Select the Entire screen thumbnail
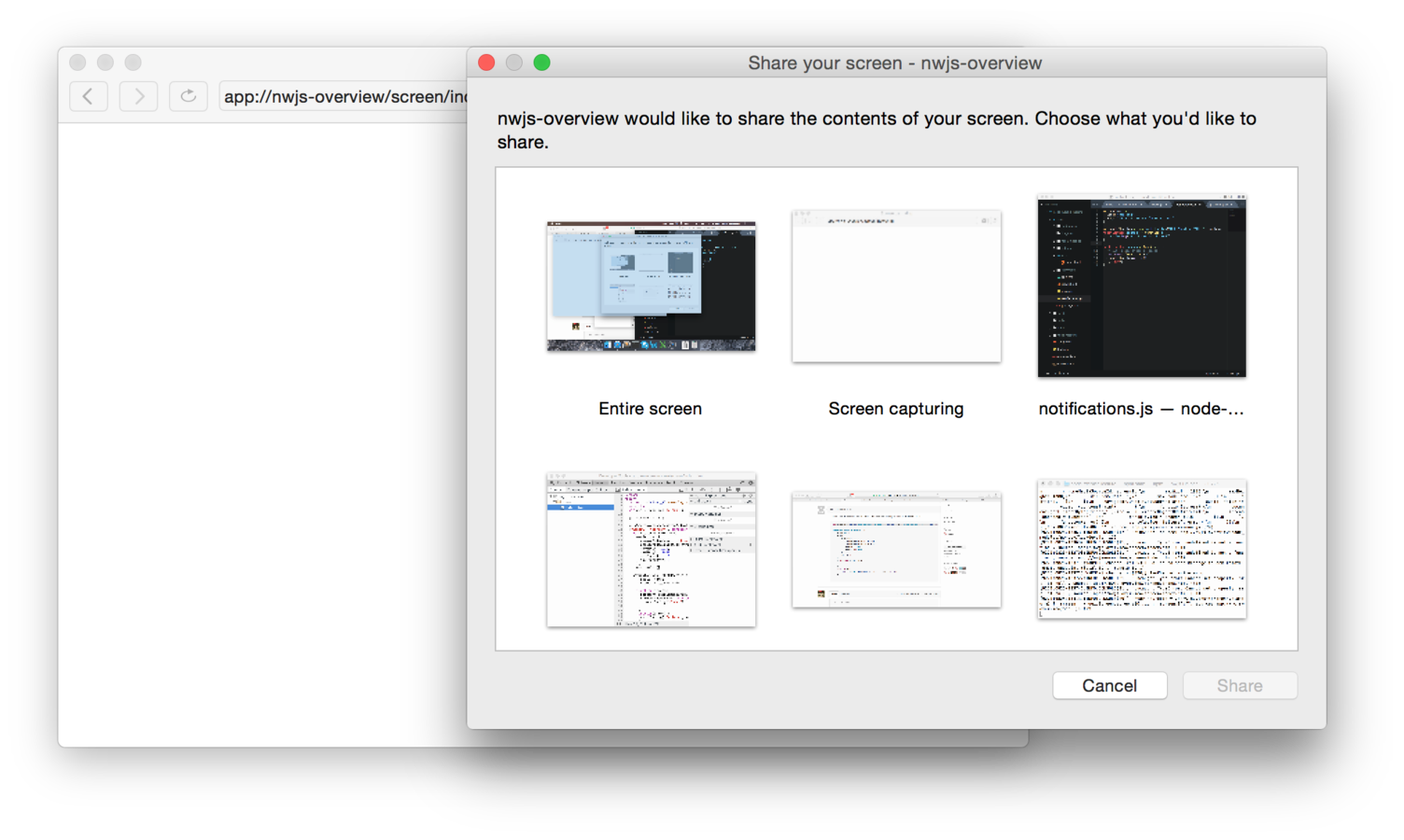This screenshot has height=840, width=1404. click(651, 286)
